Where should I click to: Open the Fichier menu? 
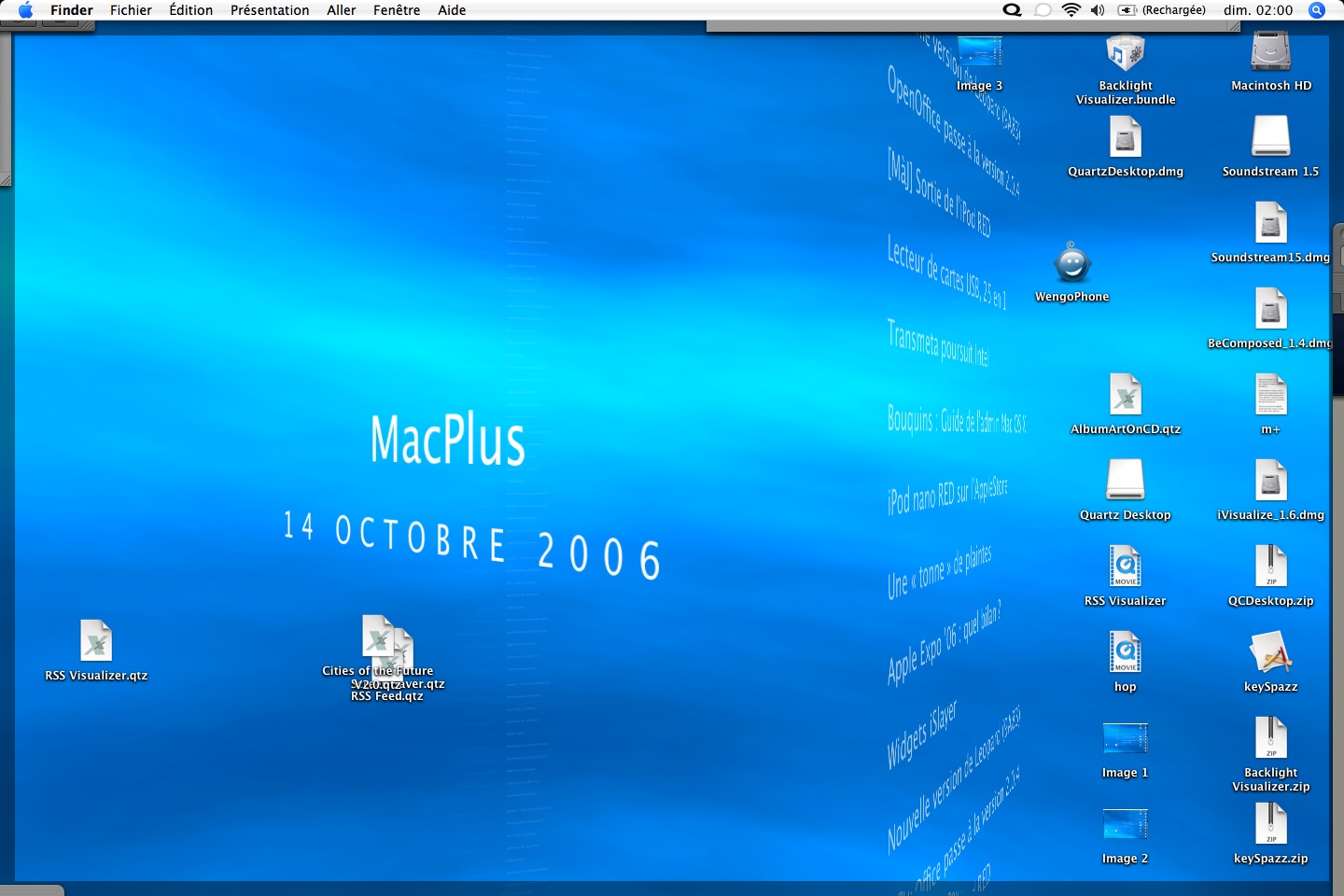tap(131, 10)
